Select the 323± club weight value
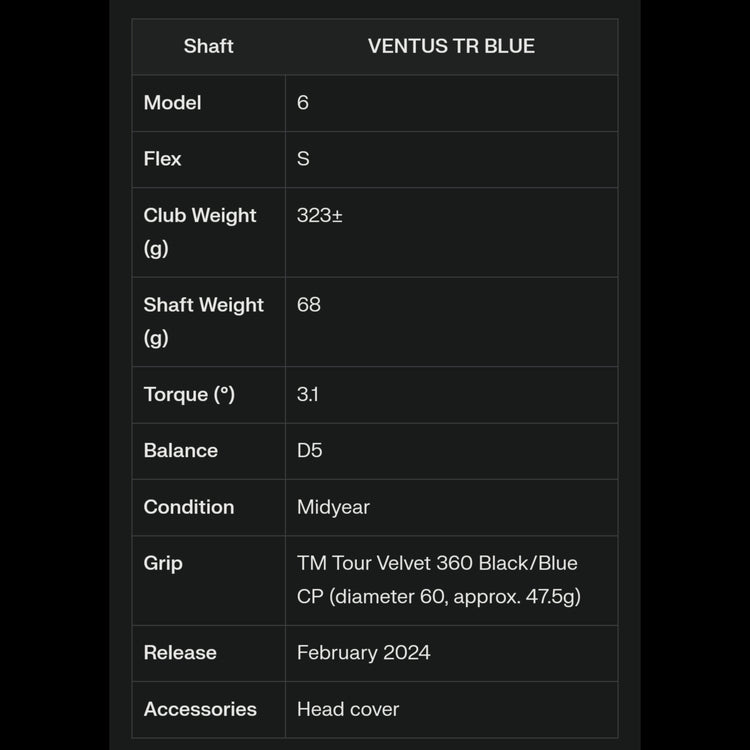750x750 pixels. (x=320, y=215)
